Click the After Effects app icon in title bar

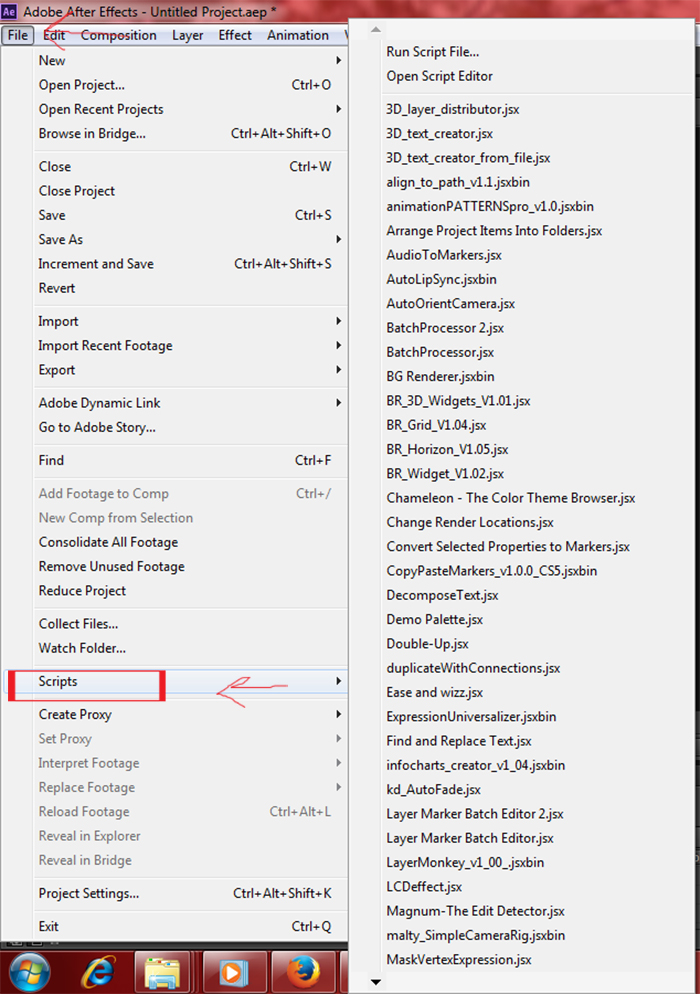pos(9,11)
